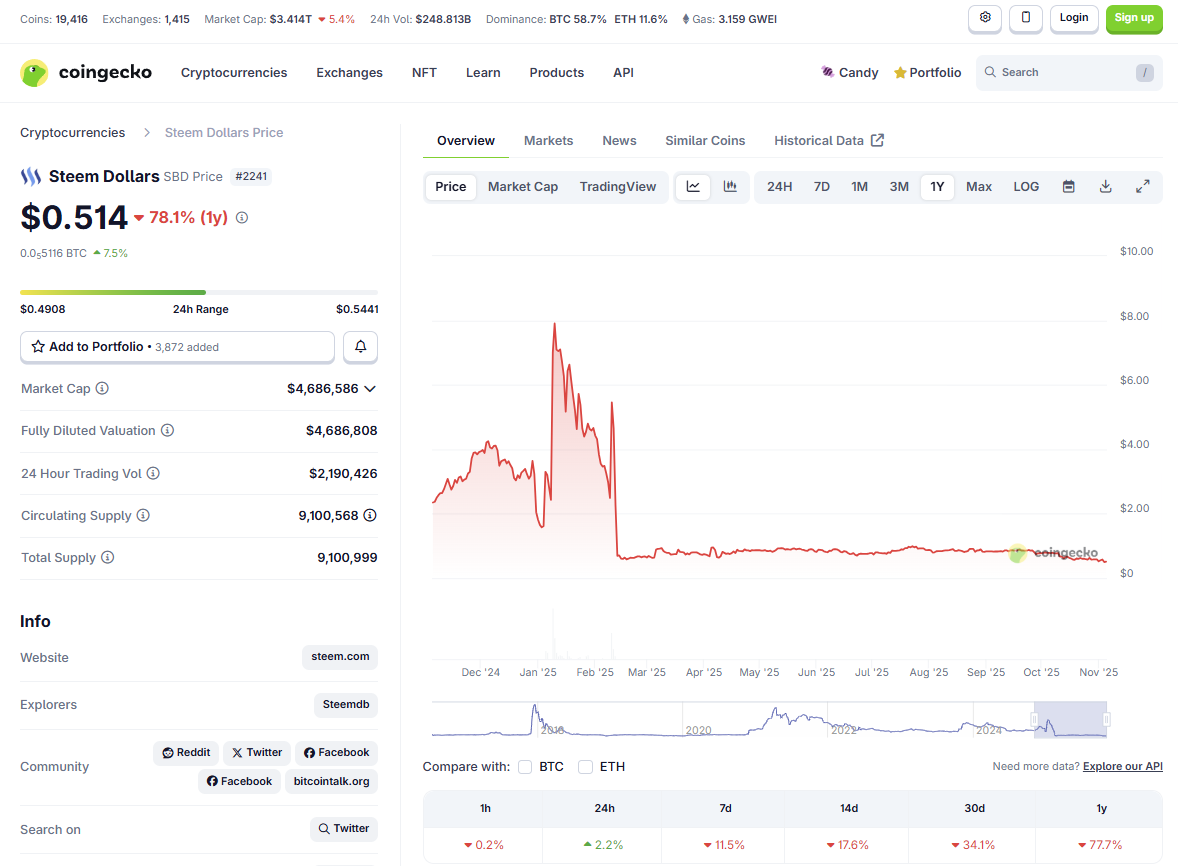1178x866 pixels.
Task: Toggle LOG scale on chart
Action: [x=1026, y=187]
